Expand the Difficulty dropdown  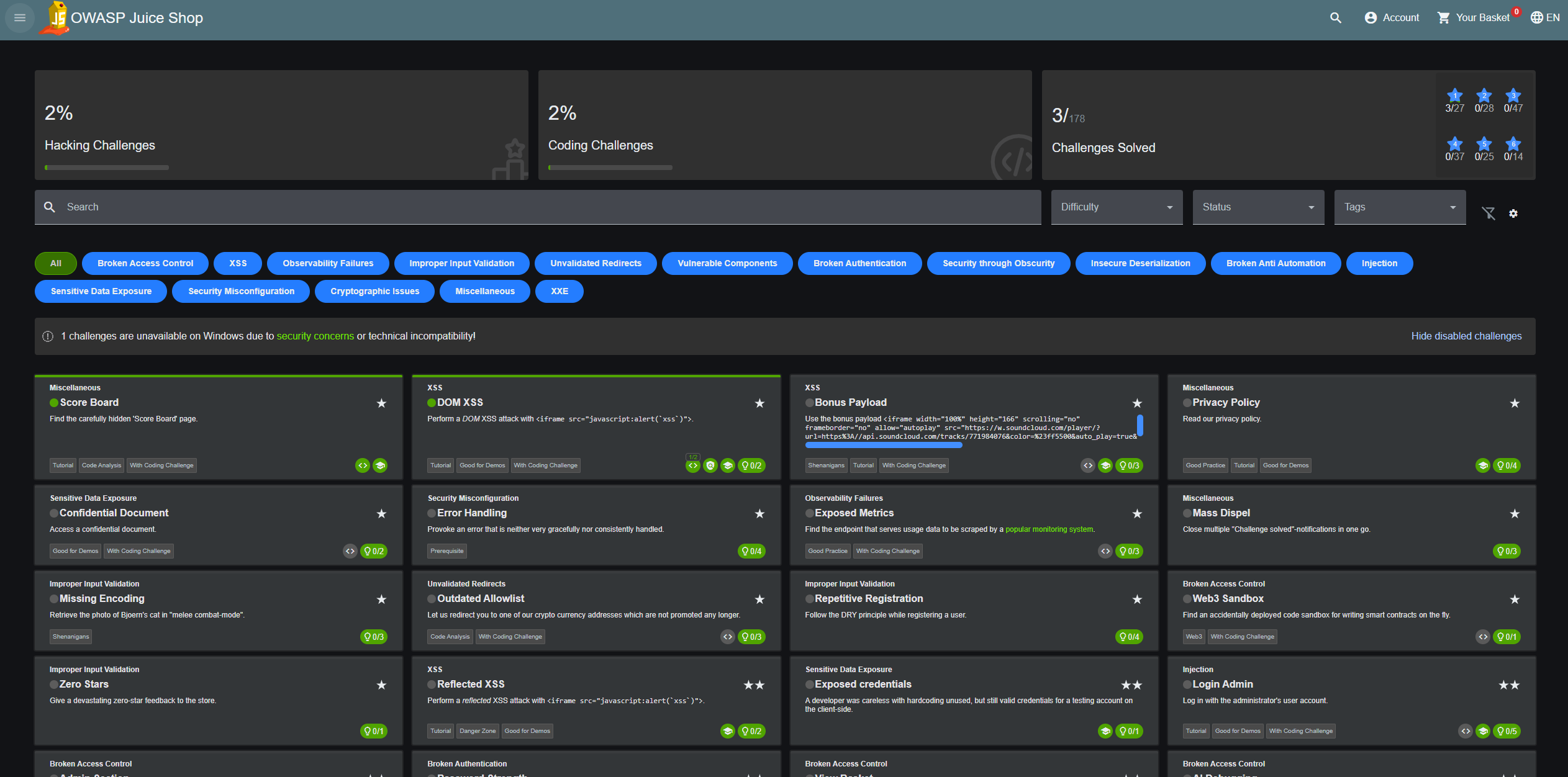[1117, 207]
